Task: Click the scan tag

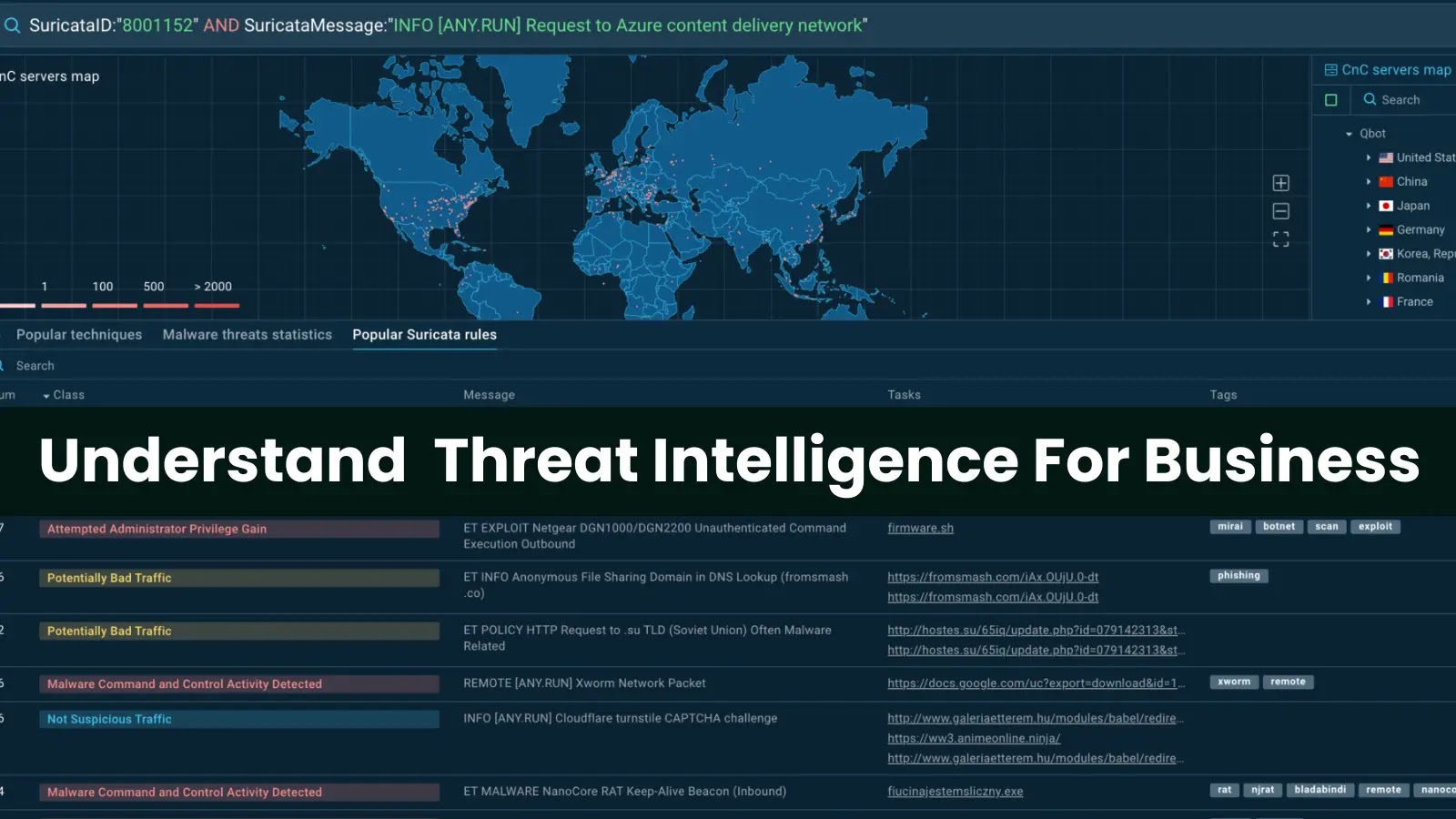Action: point(1327,527)
